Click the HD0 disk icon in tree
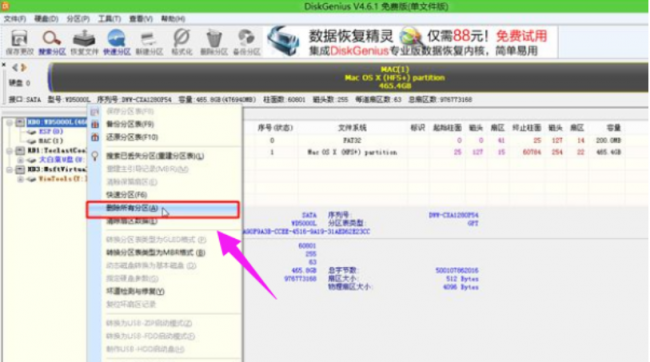 click(x=20, y=122)
